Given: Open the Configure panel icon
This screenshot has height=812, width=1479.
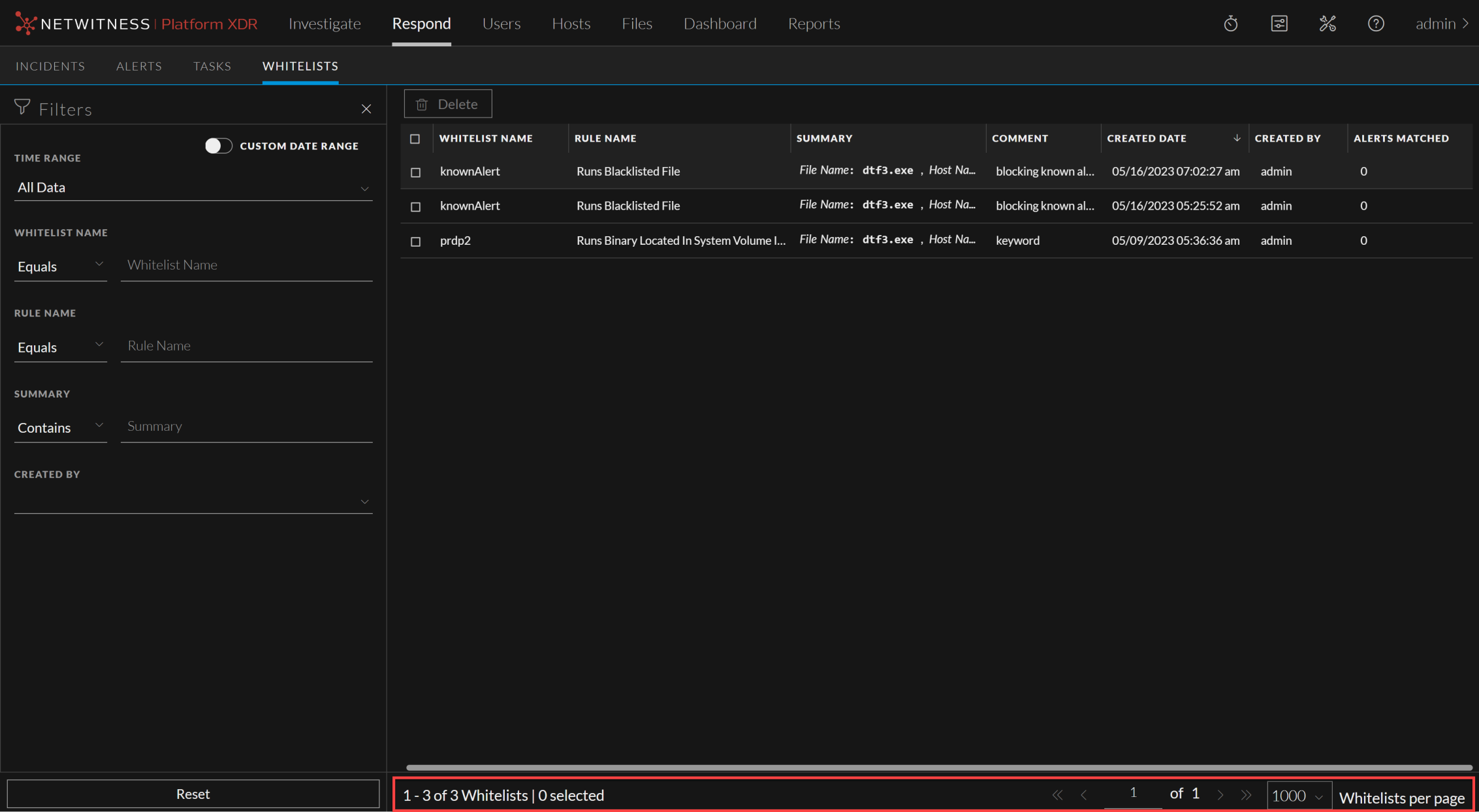Looking at the screenshot, I should 1279,24.
